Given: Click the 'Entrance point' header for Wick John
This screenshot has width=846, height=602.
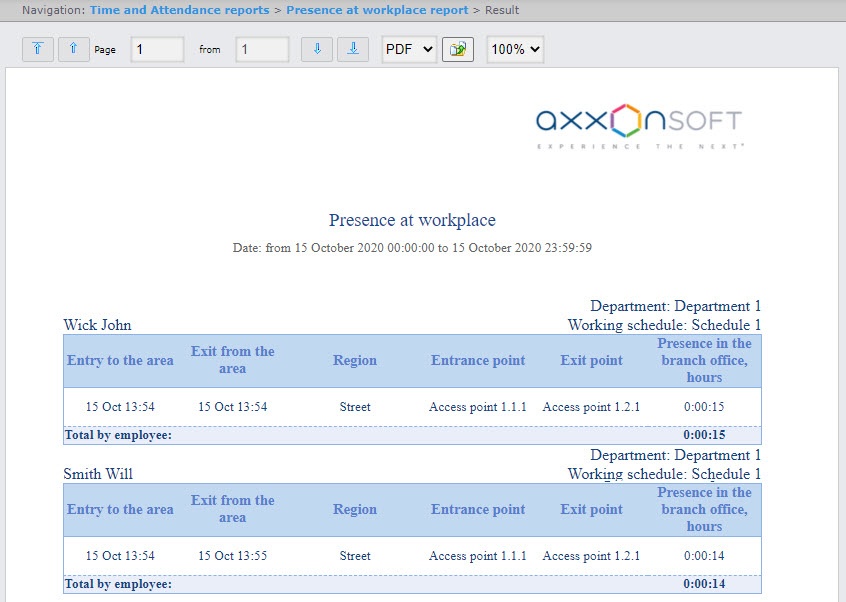Looking at the screenshot, I should pyautogui.click(x=478, y=361).
